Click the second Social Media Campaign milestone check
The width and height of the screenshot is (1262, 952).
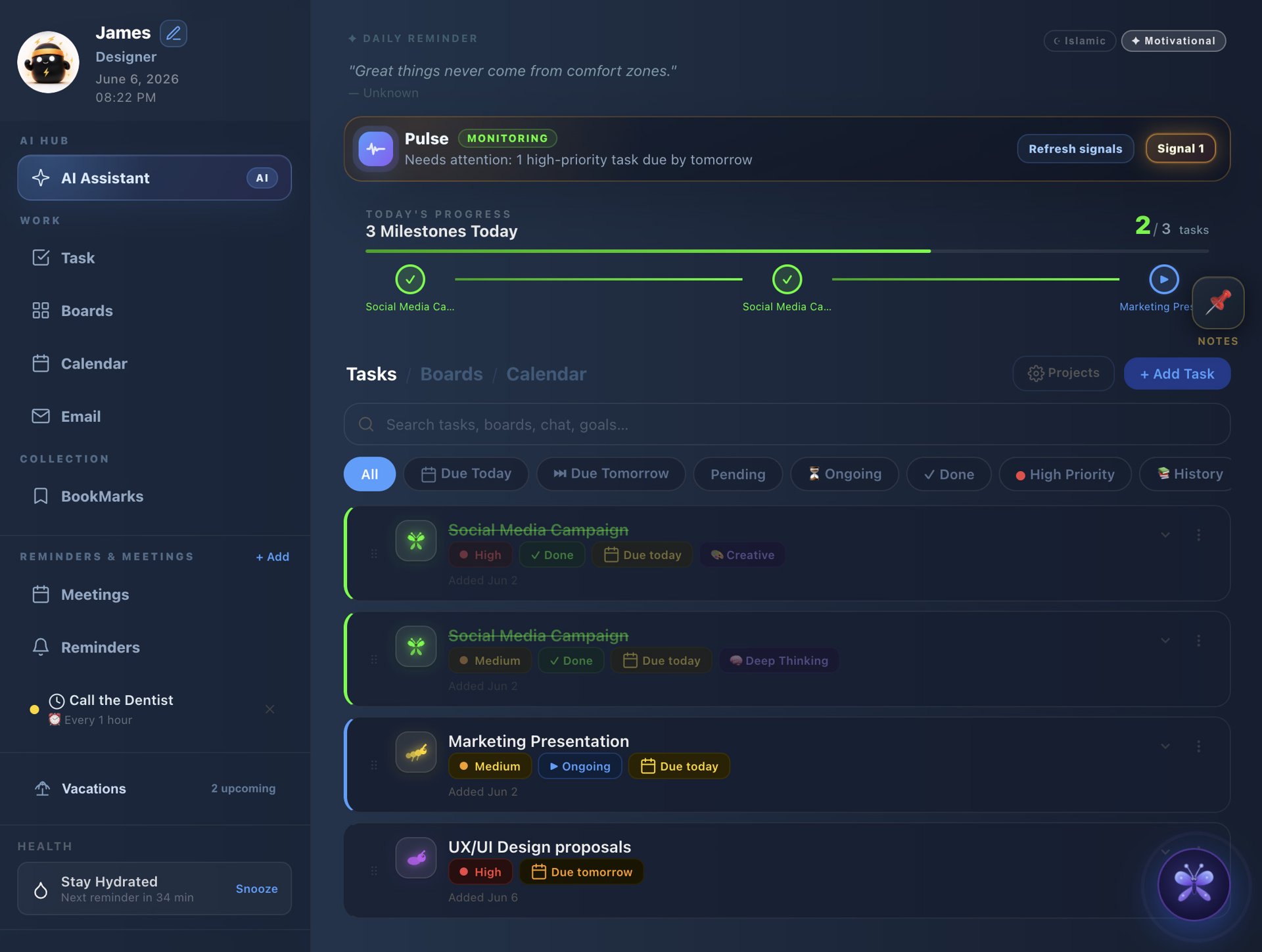pyautogui.click(x=787, y=279)
